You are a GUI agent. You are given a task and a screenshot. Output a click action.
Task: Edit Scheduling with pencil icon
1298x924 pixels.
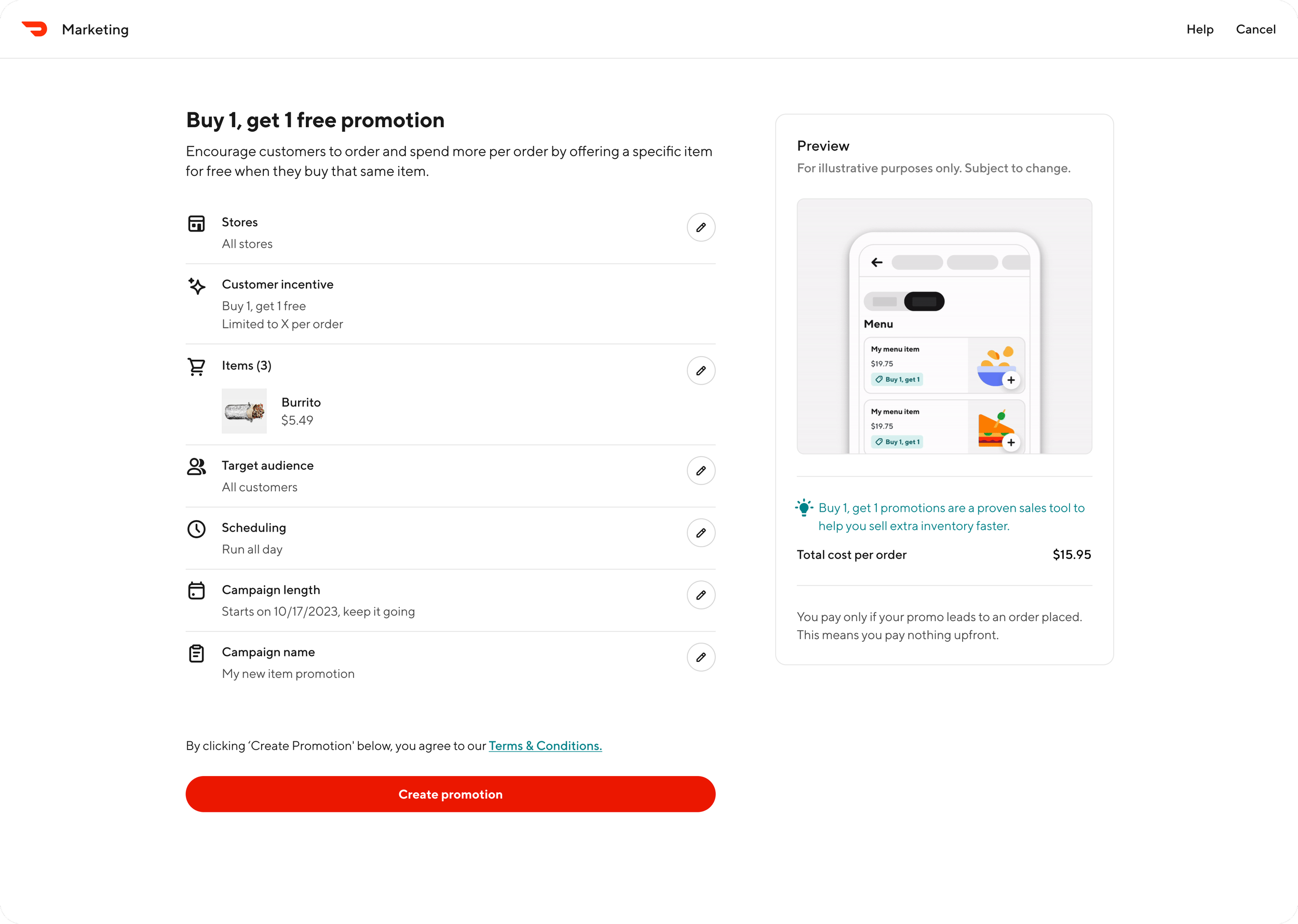(700, 533)
